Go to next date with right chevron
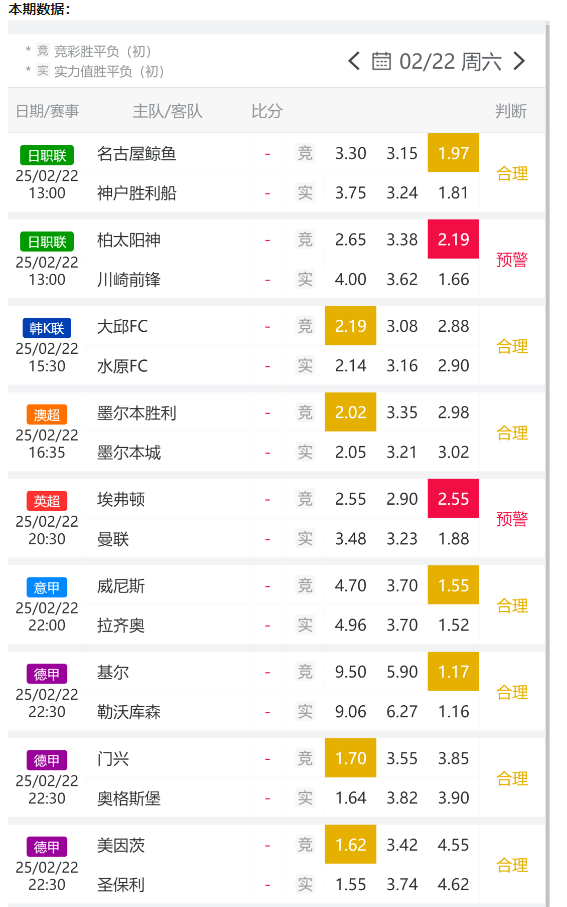Screen dimensions: 567x907 [x=519, y=61]
